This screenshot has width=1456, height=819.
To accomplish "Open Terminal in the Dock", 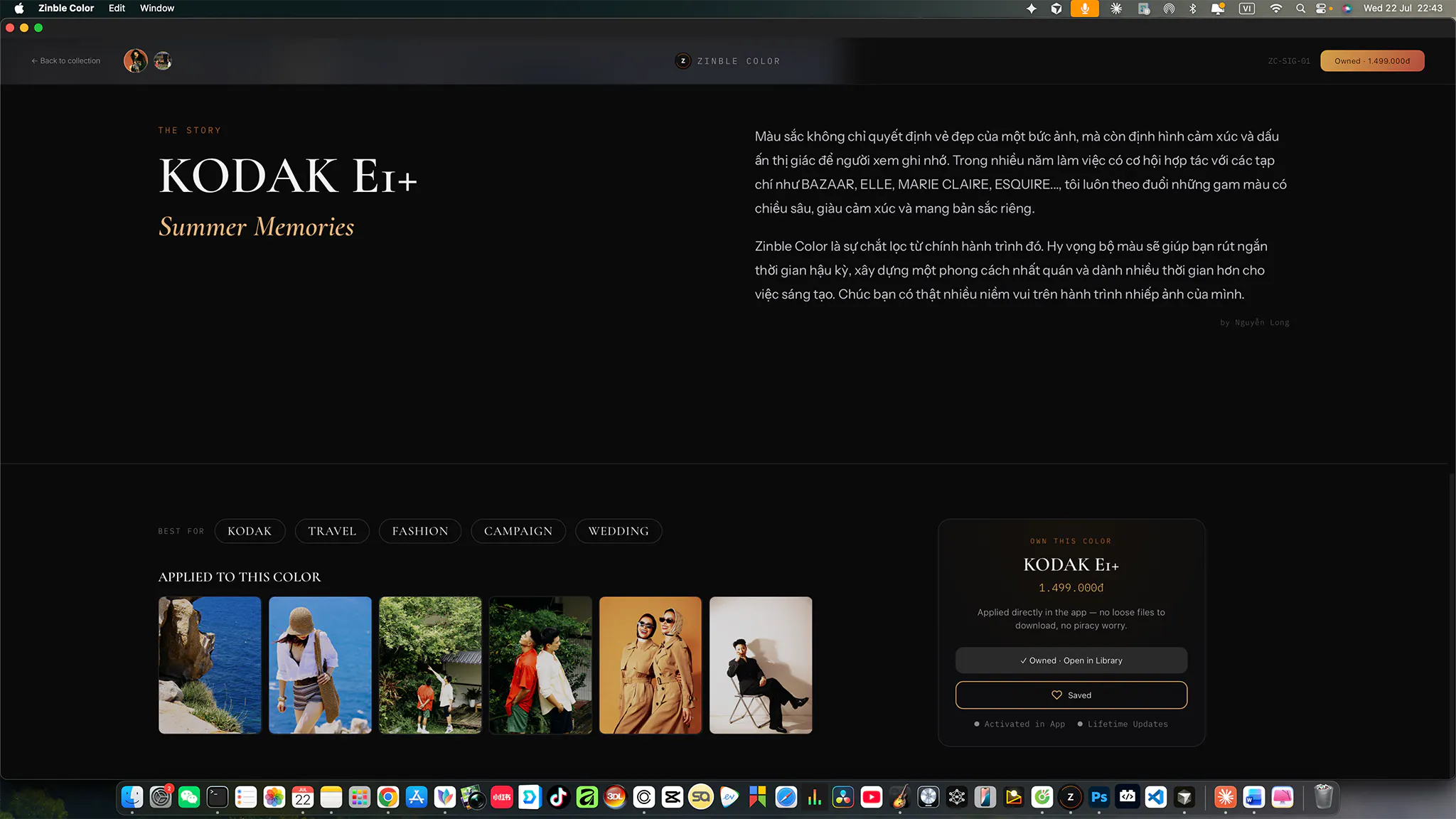I will [218, 798].
